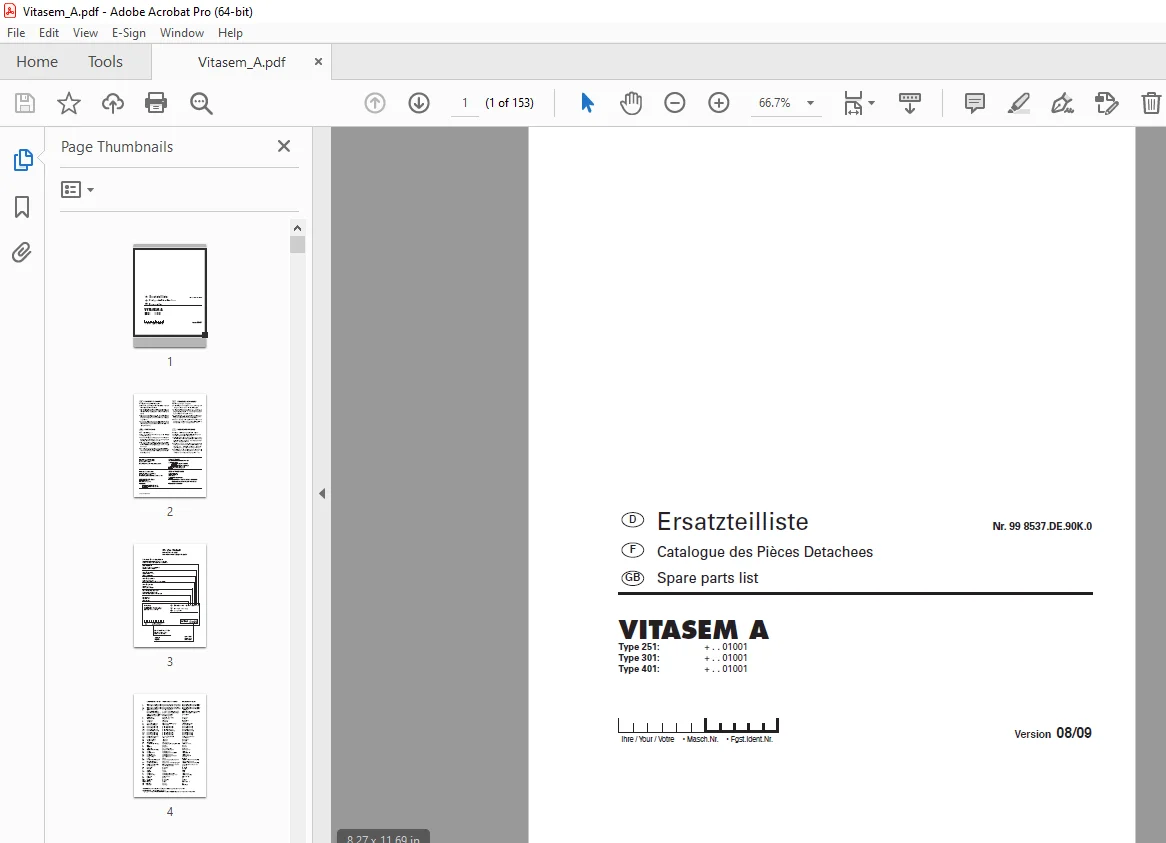This screenshot has width=1166, height=843.
Task: Select page 3 thumbnail
Action: point(170,595)
